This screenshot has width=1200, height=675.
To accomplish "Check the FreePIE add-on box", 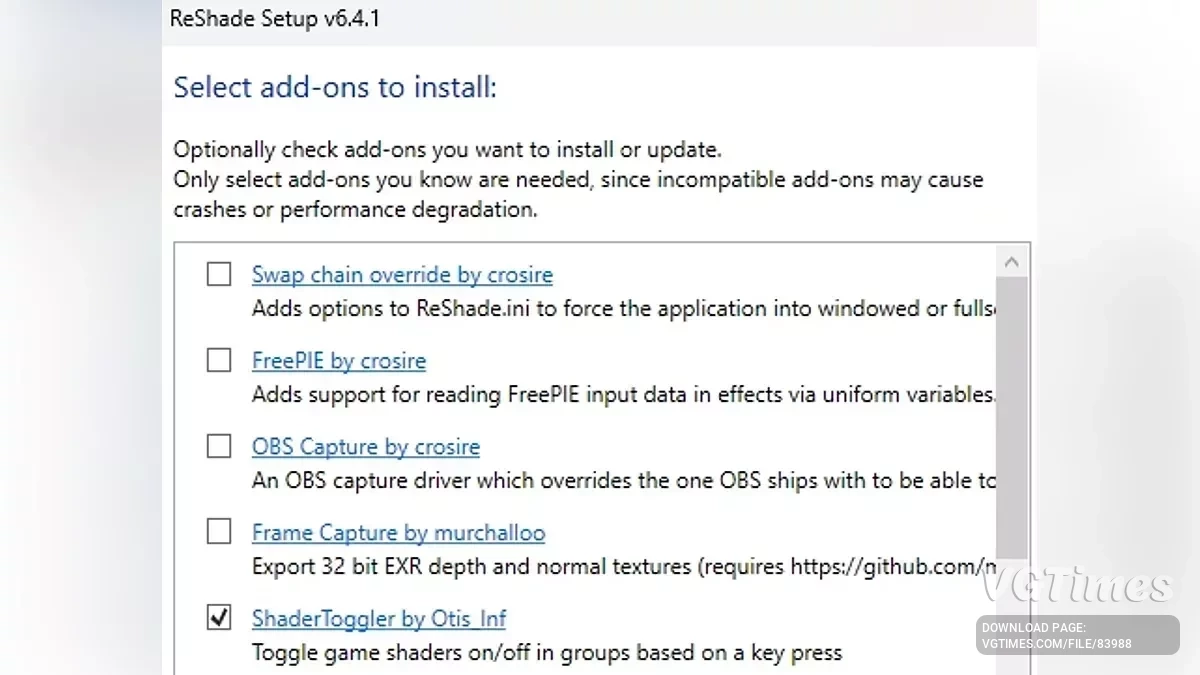I will (x=219, y=360).
